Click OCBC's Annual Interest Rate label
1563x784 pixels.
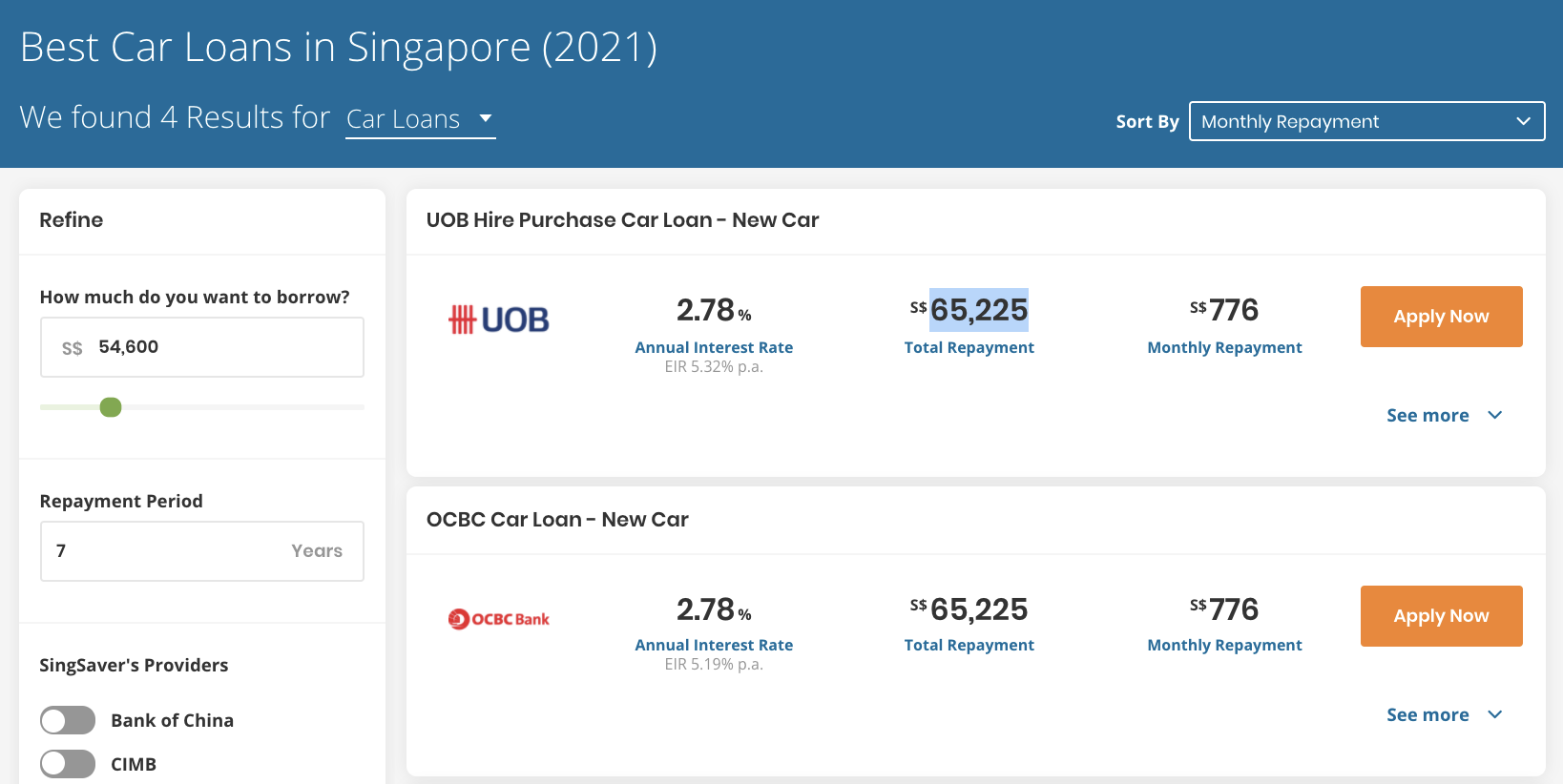714,645
